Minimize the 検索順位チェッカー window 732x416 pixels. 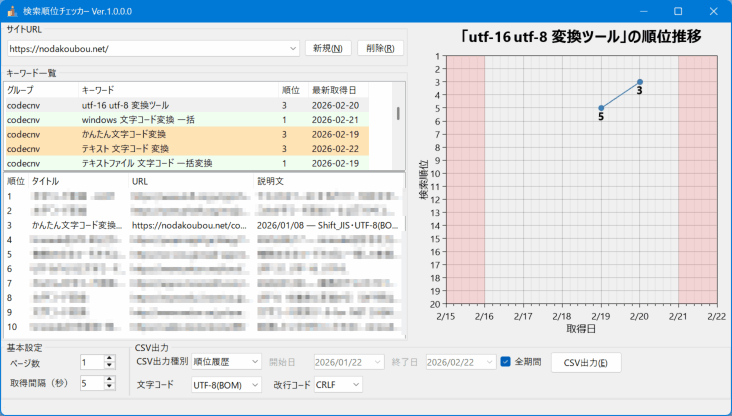(644, 11)
